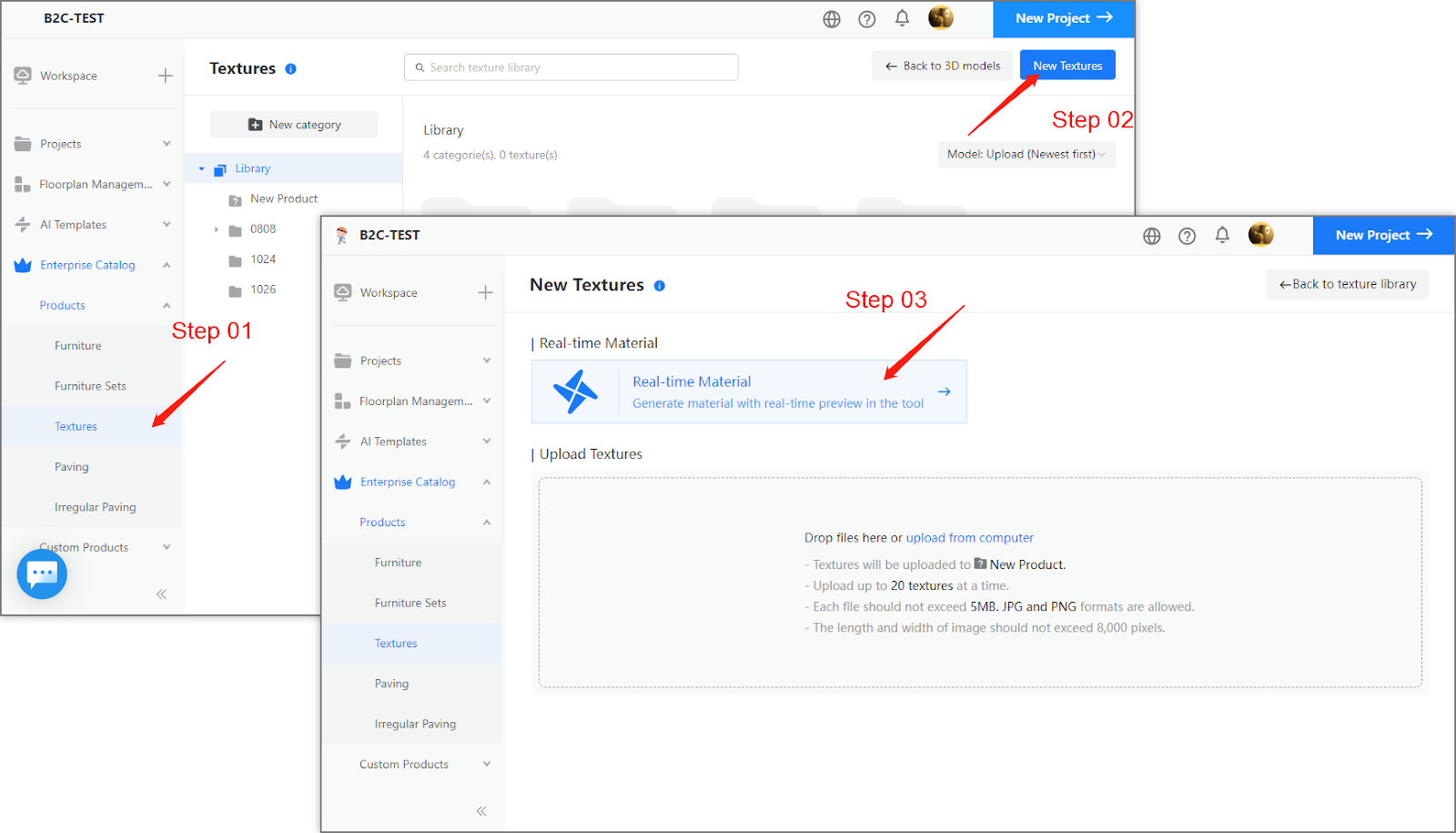
Task: Click the user avatar in the back Textures window
Action: click(941, 17)
